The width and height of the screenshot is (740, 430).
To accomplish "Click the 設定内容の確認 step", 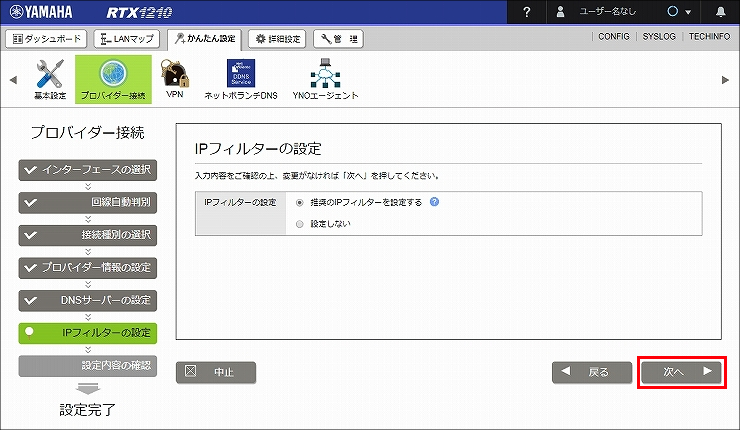I will point(88,366).
